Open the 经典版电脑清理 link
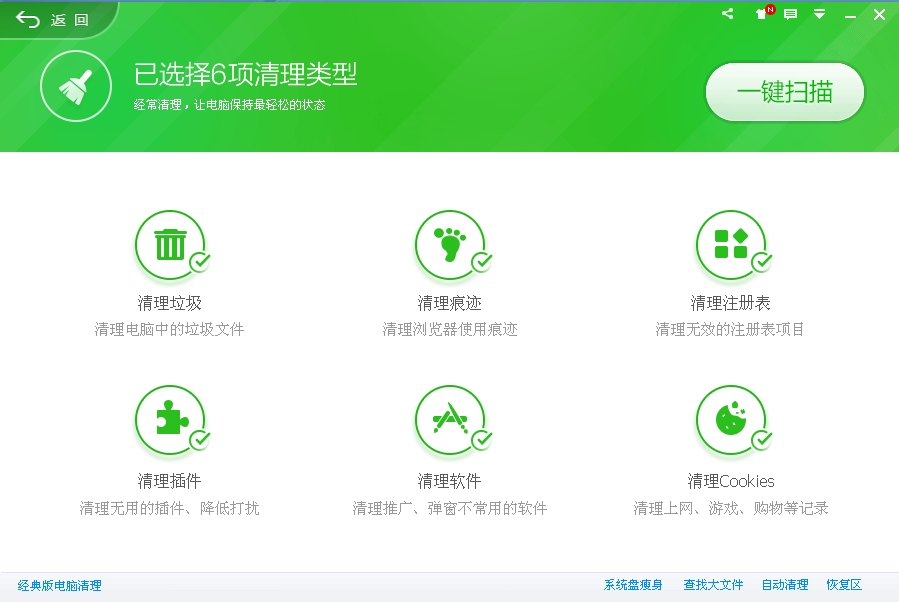Viewport: 899px width, 602px height. (x=60, y=585)
